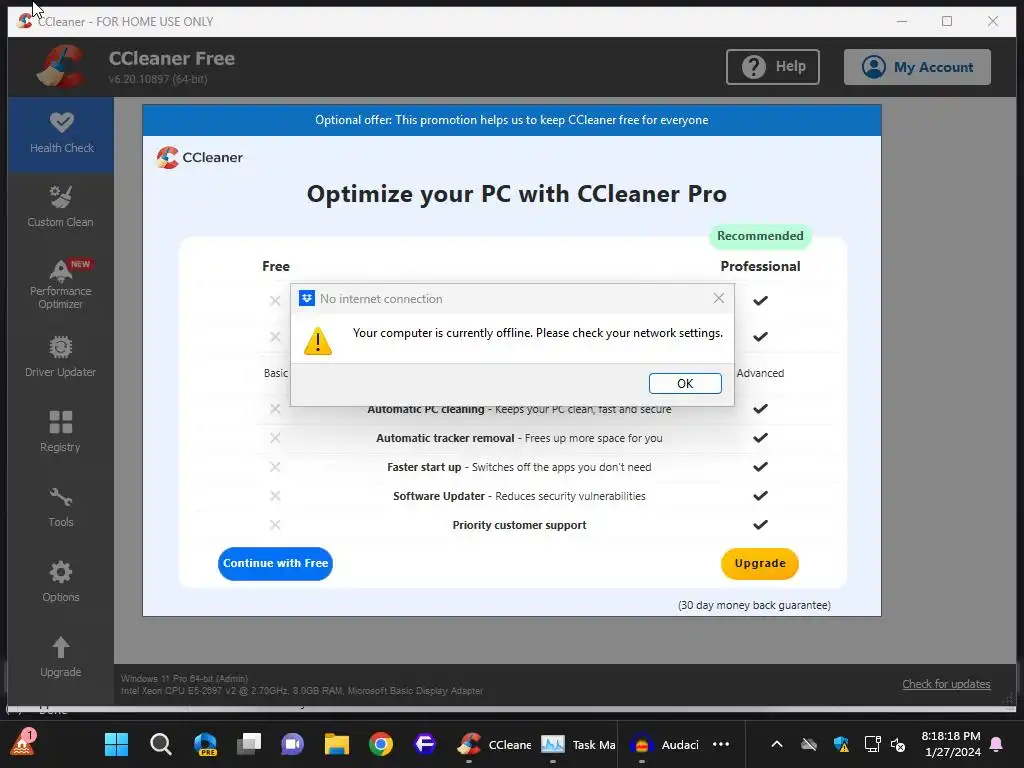
Task: Click the muted volume tray icon
Action: (898, 744)
